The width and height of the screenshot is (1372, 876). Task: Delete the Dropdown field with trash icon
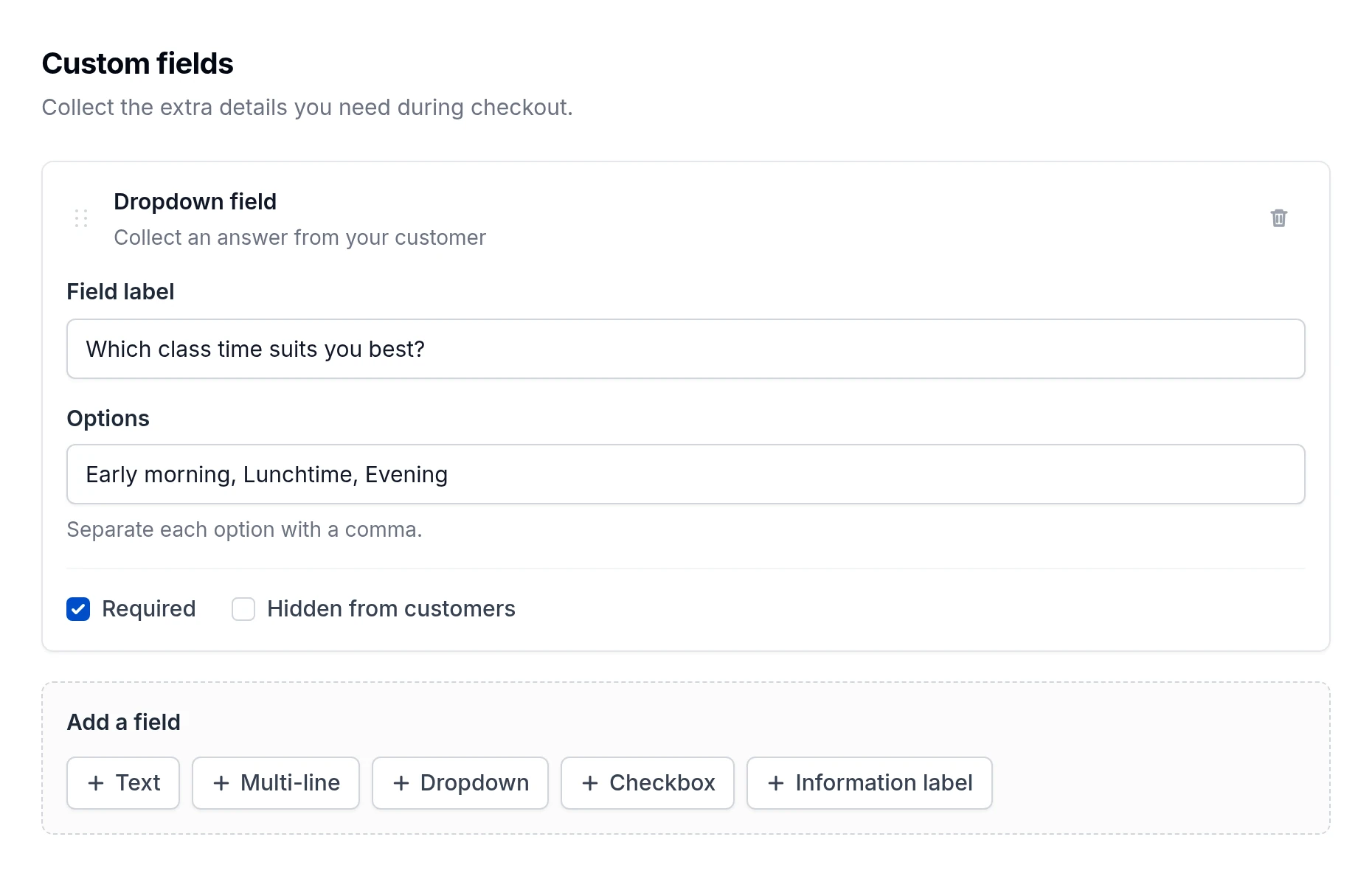[x=1278, y=218]
